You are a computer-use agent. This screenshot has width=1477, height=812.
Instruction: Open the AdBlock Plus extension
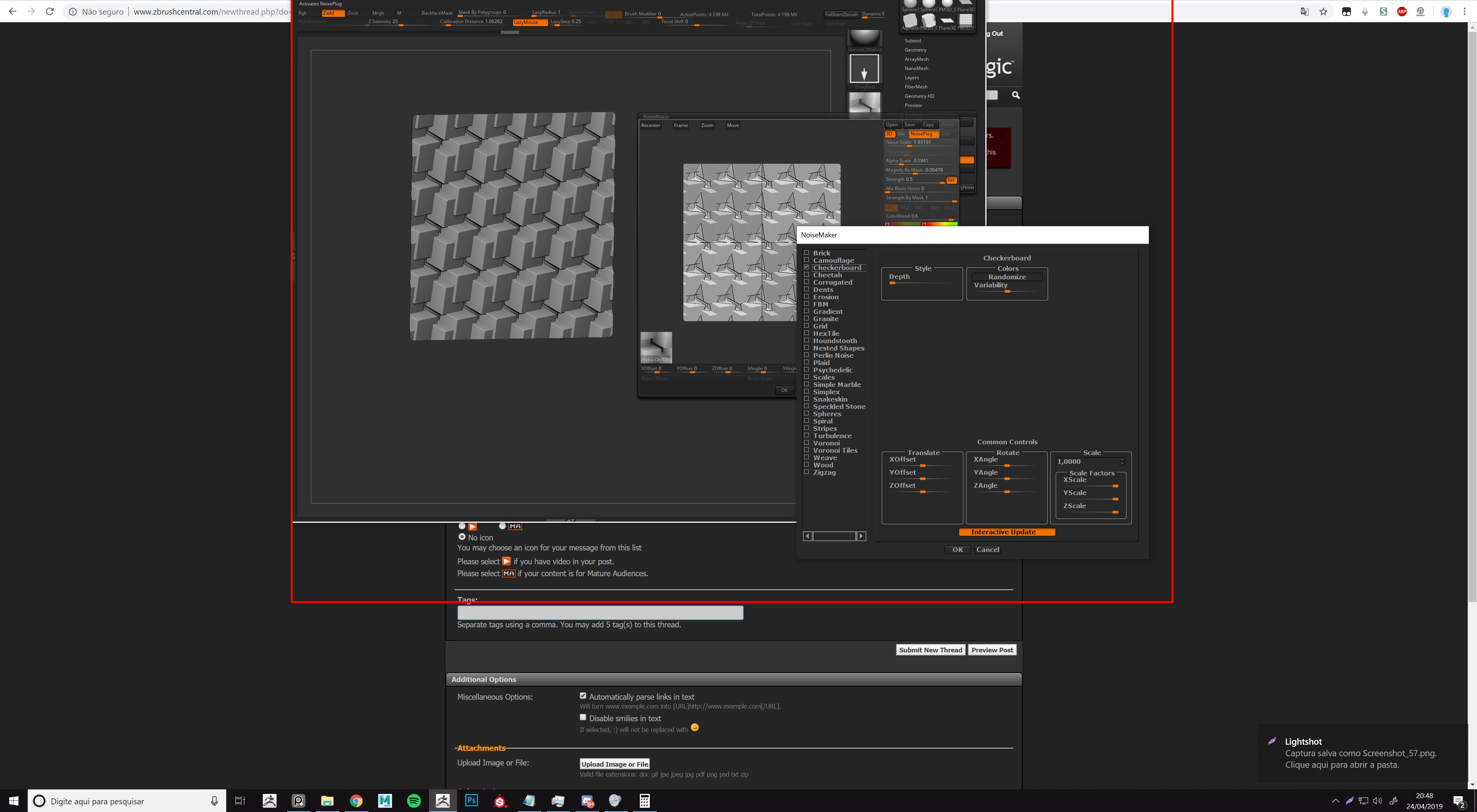click(x=1402, y=12)
